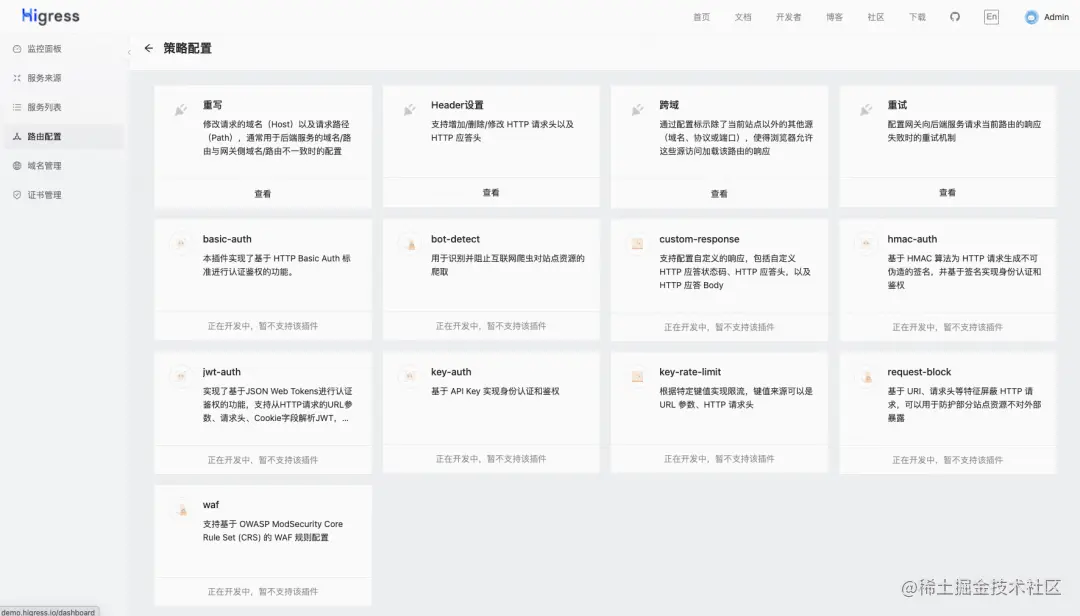Click the key-rate-limit card title

click(x=690, y=372)
